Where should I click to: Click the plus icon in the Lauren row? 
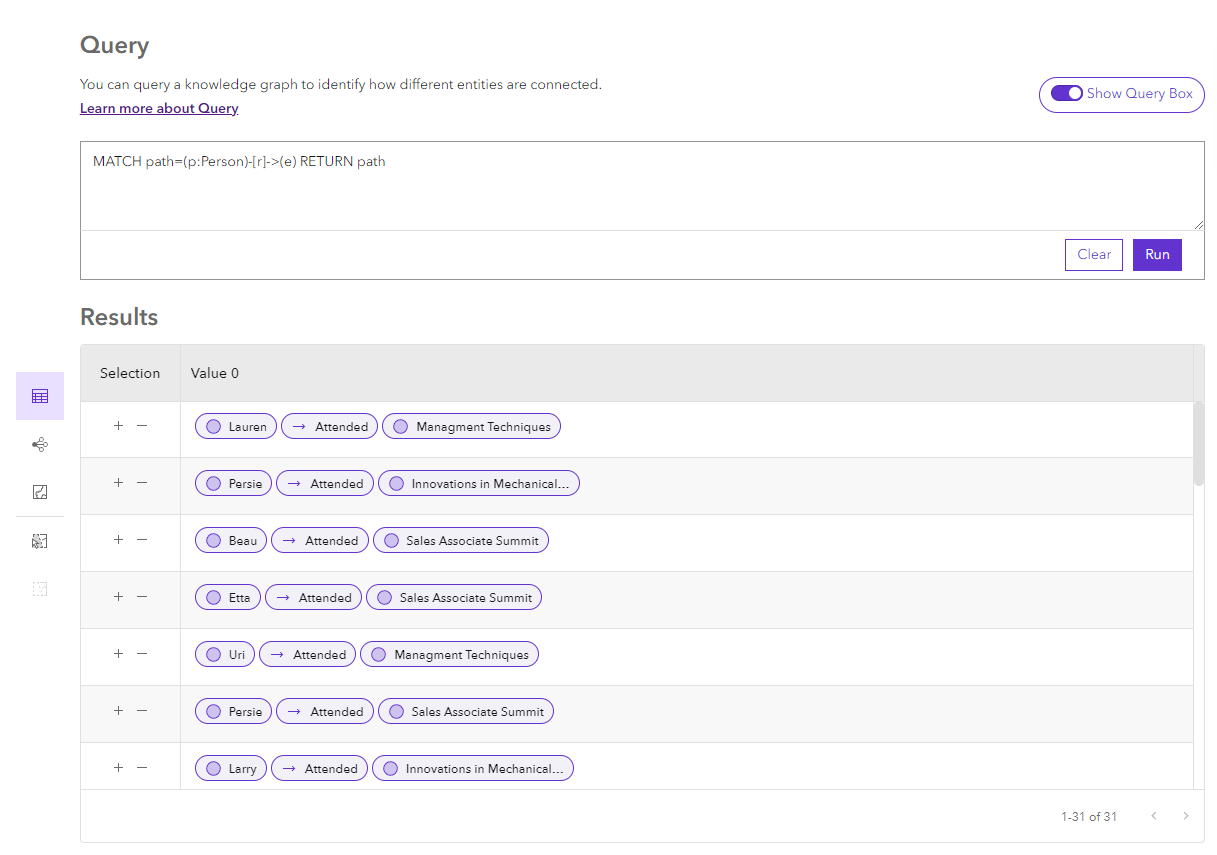tap(118, 425)
